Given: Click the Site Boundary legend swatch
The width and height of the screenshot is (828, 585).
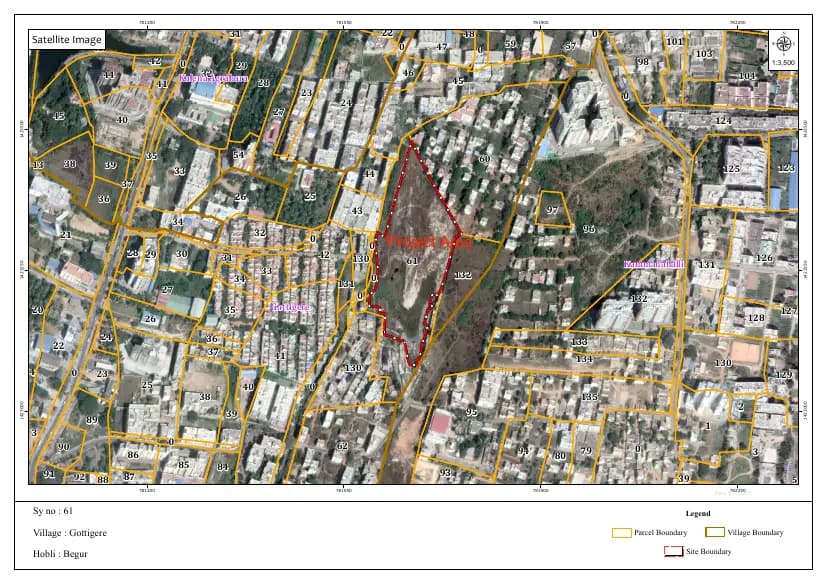Looking at the screenshot, I should [673, 551].
